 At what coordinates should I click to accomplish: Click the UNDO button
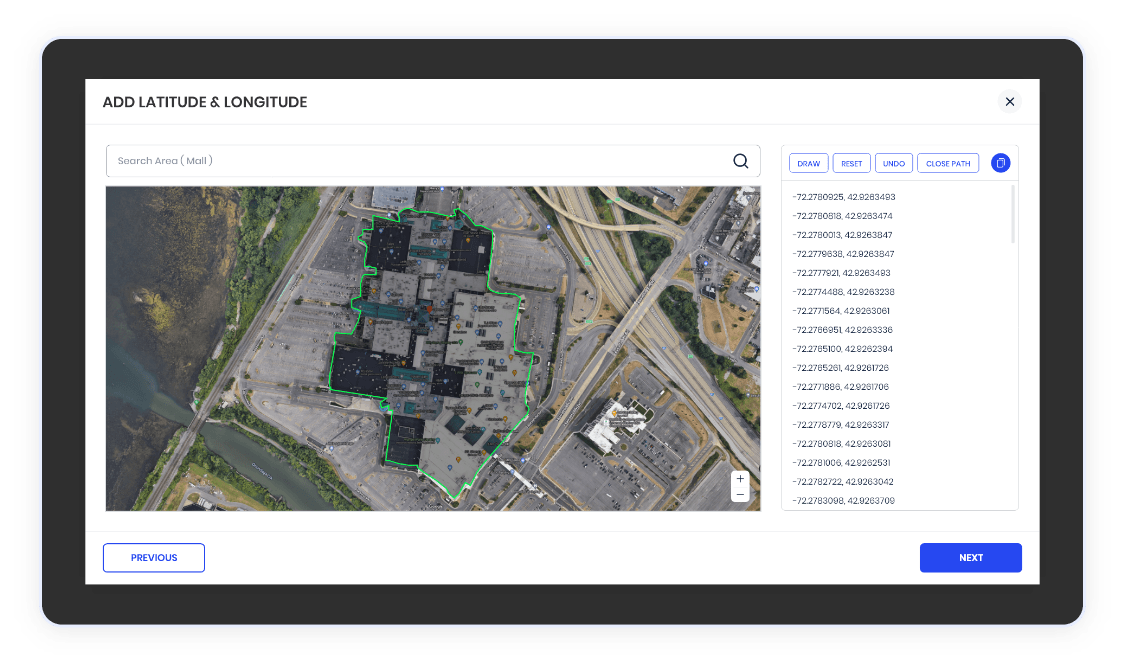click(x=893, y=163)
